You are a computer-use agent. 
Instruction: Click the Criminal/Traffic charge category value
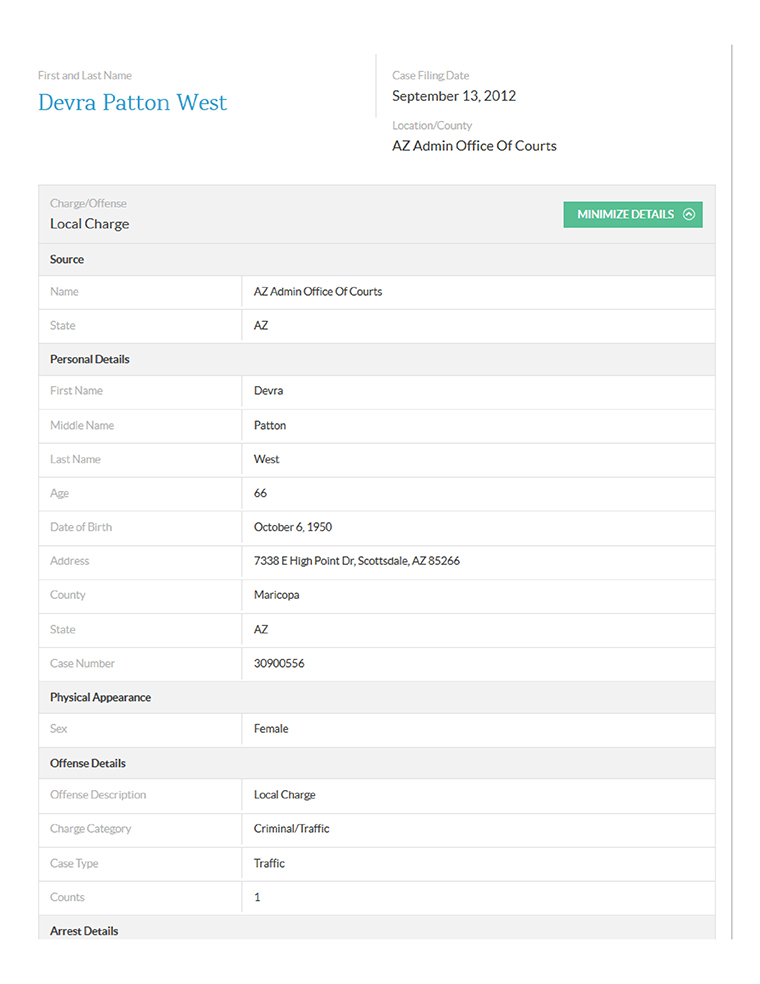(291, 829)
